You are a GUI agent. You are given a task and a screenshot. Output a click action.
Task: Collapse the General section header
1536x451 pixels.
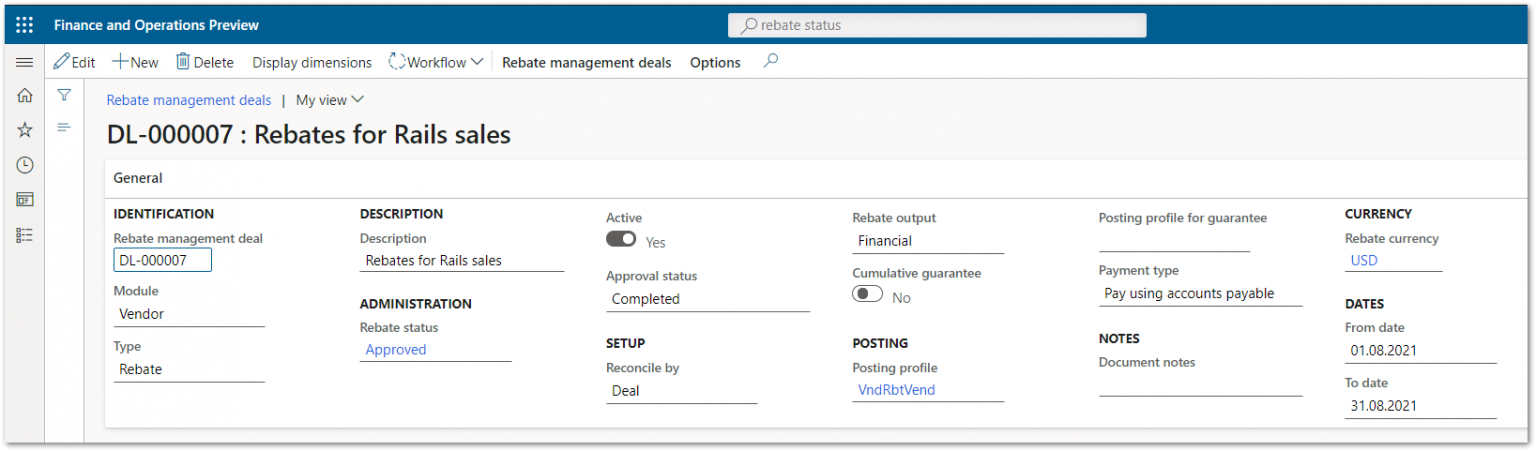click(138, 178)
